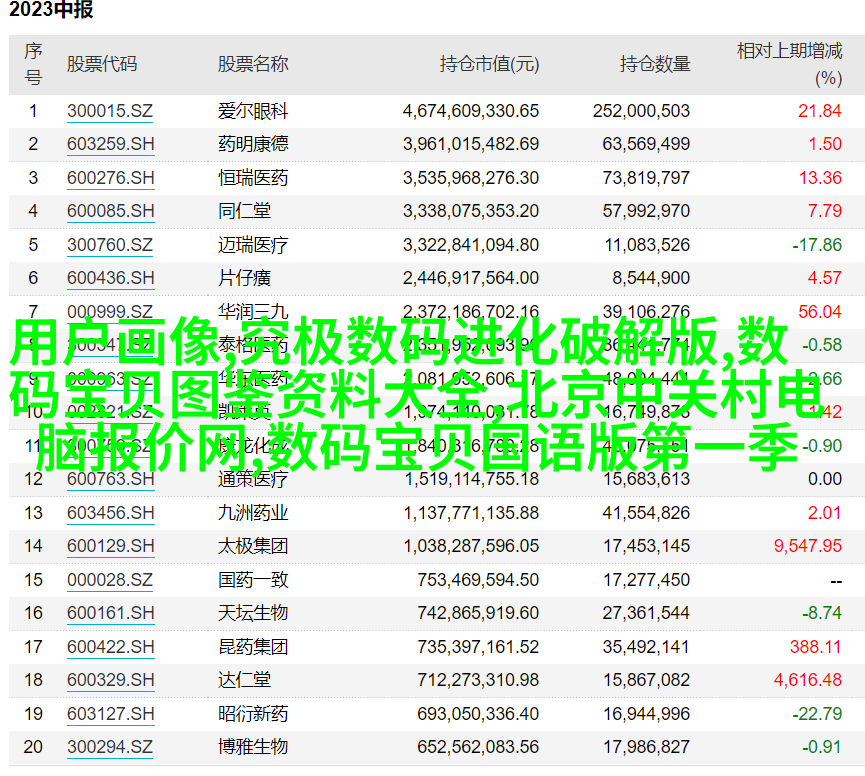Click change value 9,547.95
This screenshot has width=865, height=776.
pyautogui.click(x=808, y=545)
